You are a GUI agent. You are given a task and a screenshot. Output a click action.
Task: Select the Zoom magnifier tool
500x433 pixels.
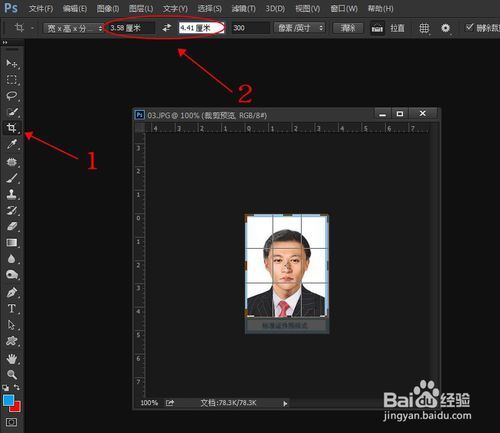[12, 374]
